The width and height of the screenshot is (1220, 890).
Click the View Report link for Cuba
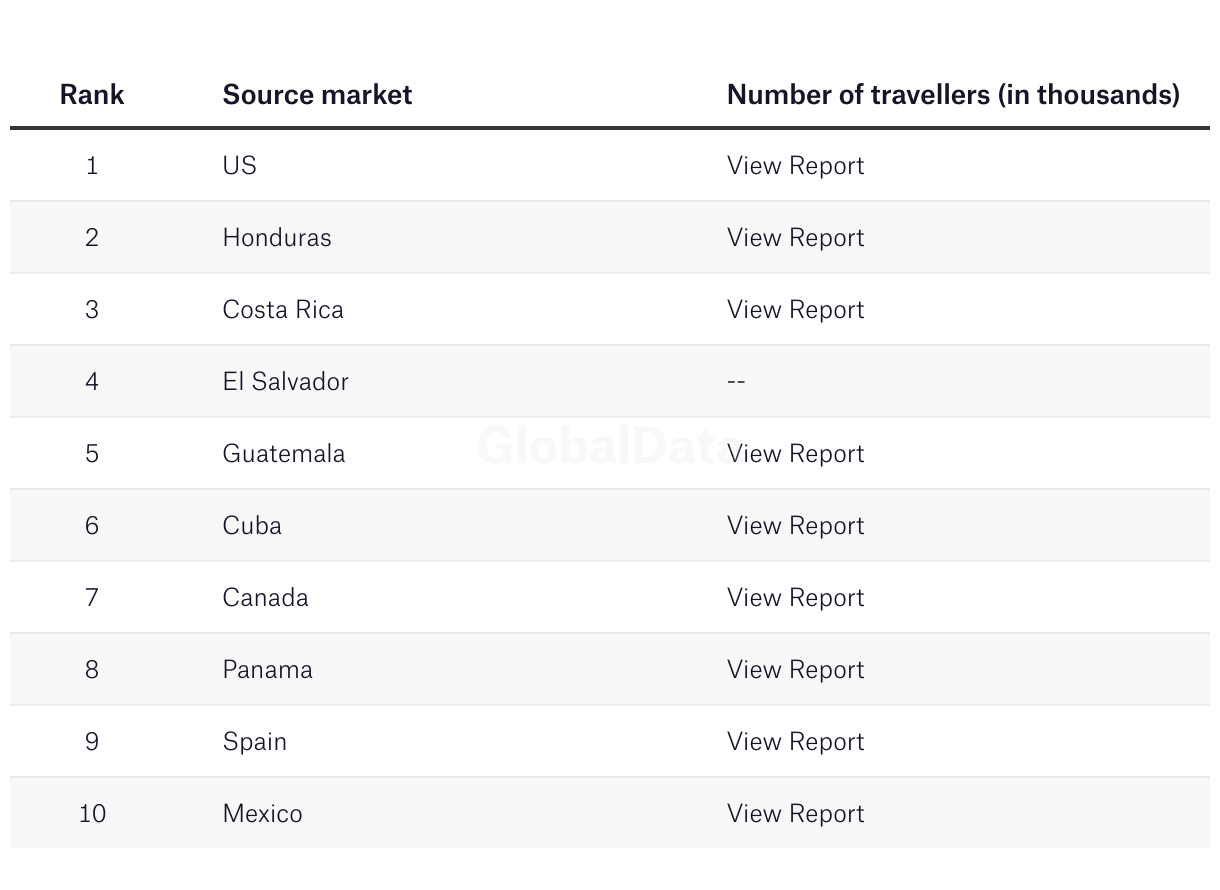(795, 525)
